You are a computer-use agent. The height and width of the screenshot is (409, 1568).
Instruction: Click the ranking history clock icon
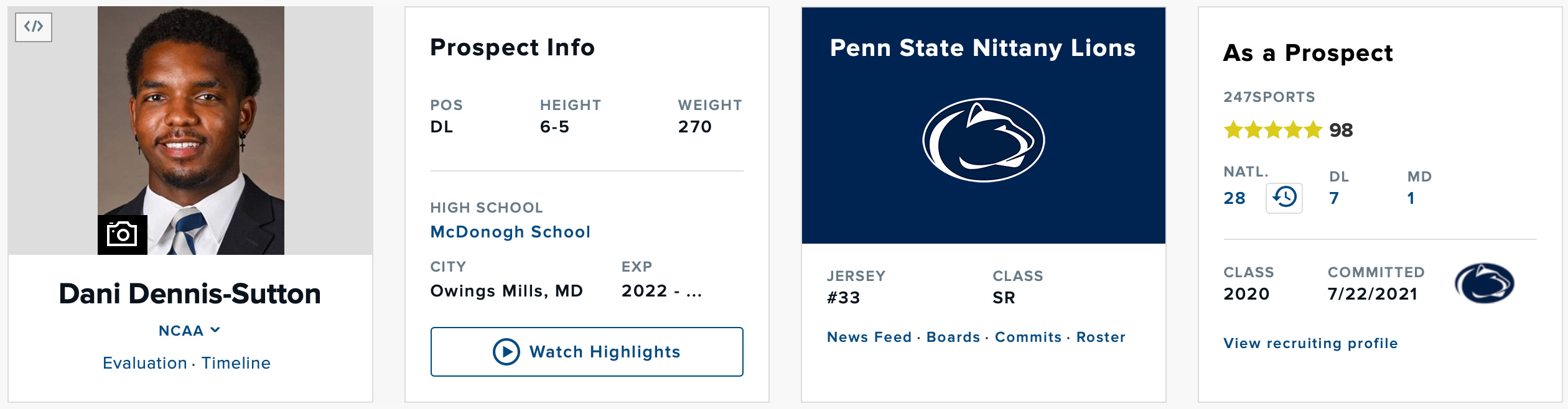coord(1284,198)
